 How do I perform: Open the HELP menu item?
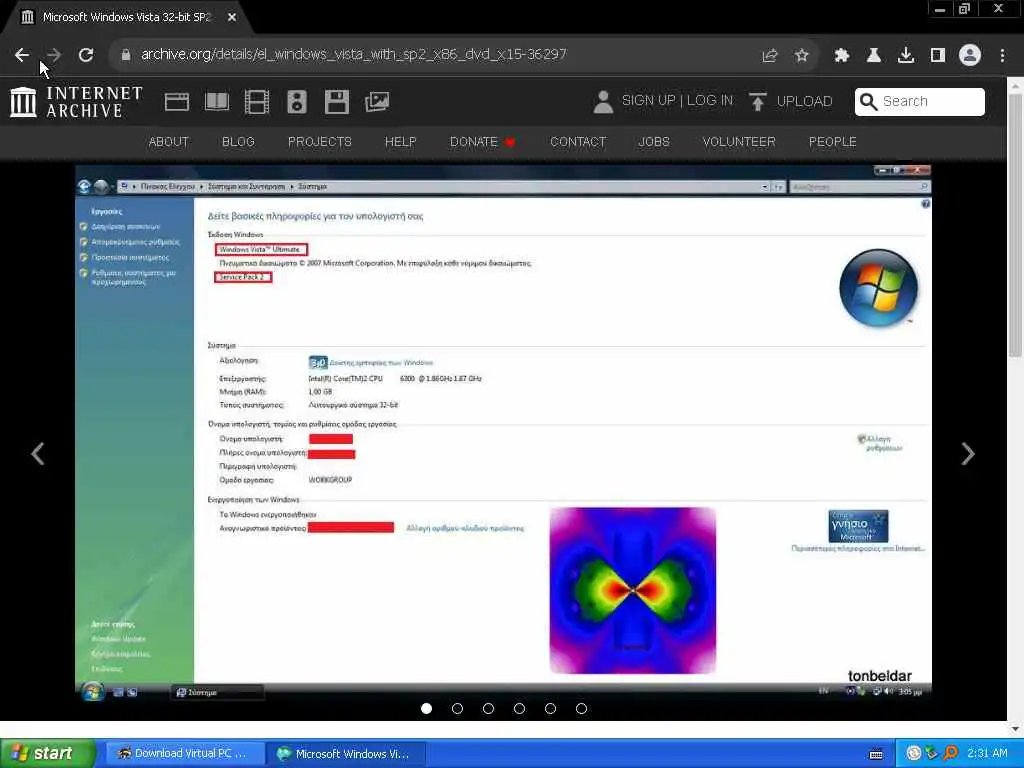(400, 142)
